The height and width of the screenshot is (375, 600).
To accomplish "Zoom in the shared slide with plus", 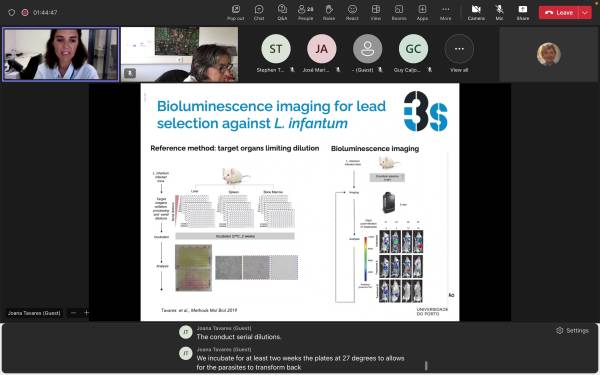I will tap(86, 313).
